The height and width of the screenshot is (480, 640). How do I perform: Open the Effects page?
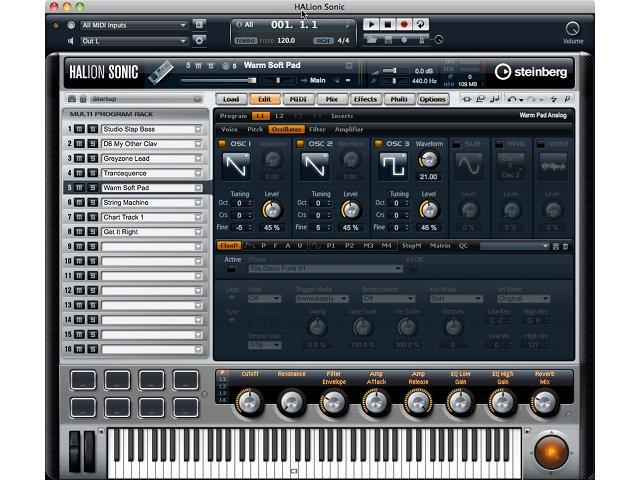point(365,99)
